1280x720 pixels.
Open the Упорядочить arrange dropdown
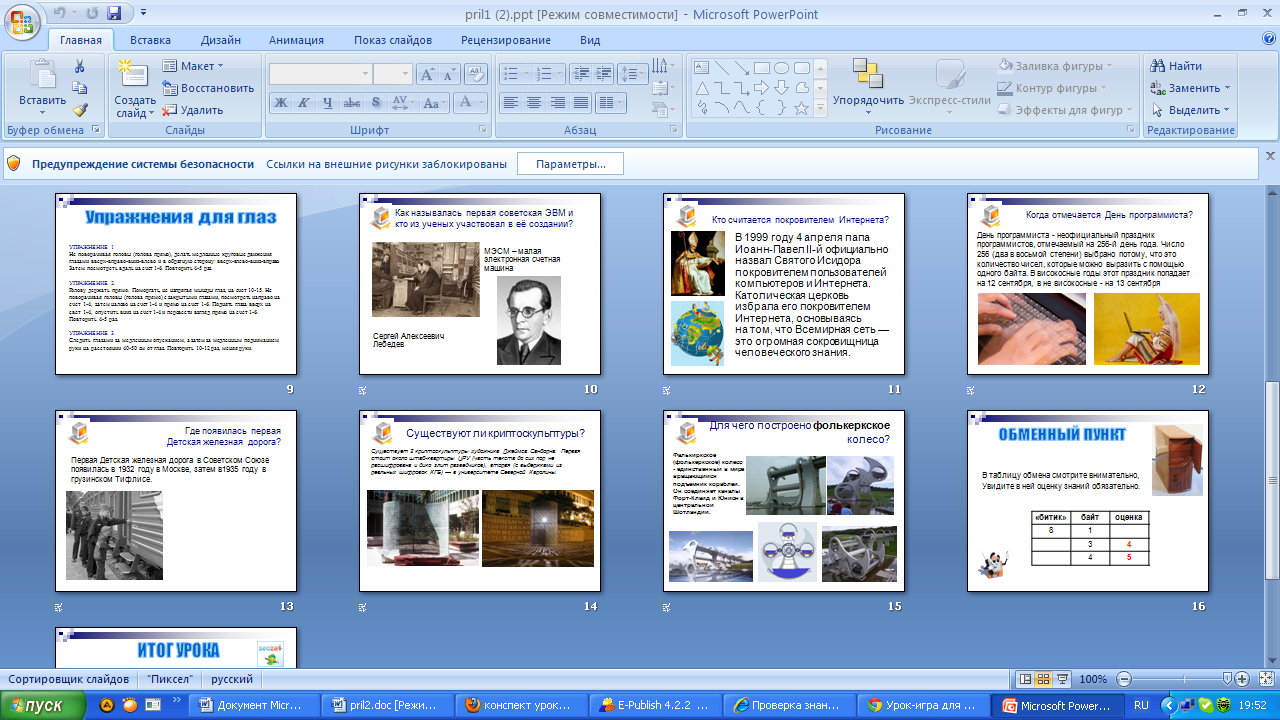(x=868, y=85)
